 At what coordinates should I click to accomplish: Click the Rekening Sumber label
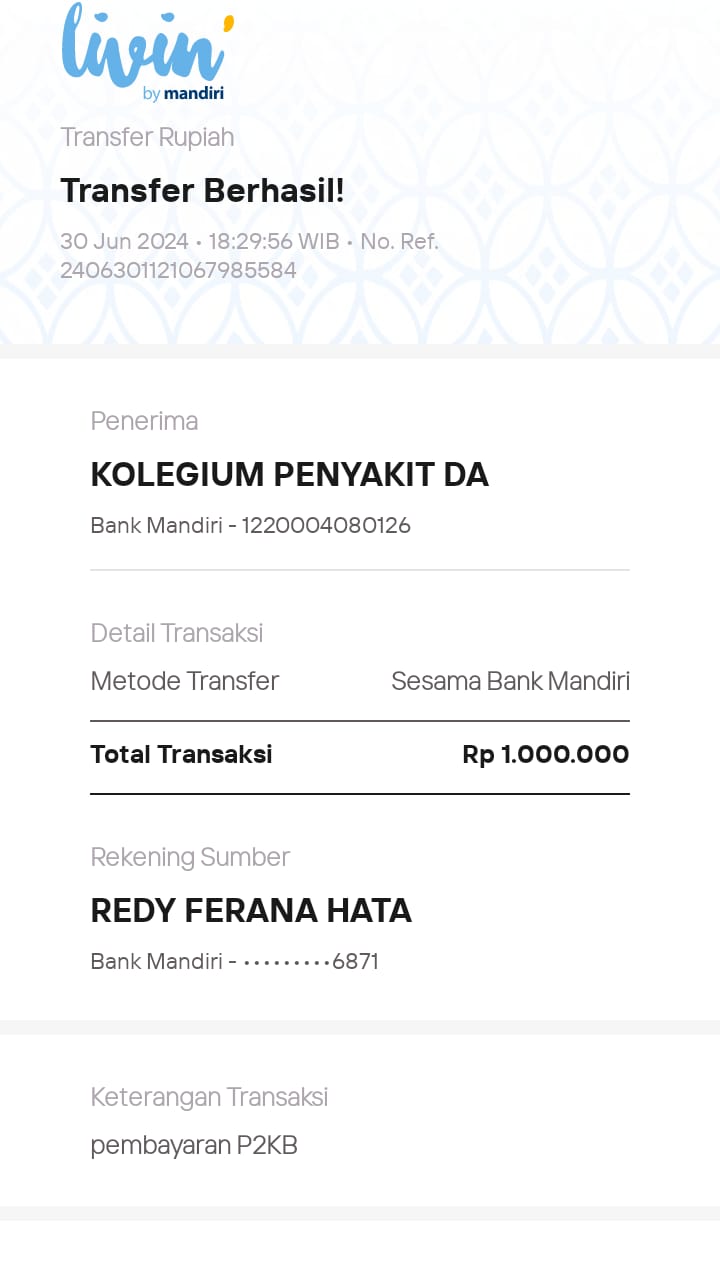(x=190, y=857)
